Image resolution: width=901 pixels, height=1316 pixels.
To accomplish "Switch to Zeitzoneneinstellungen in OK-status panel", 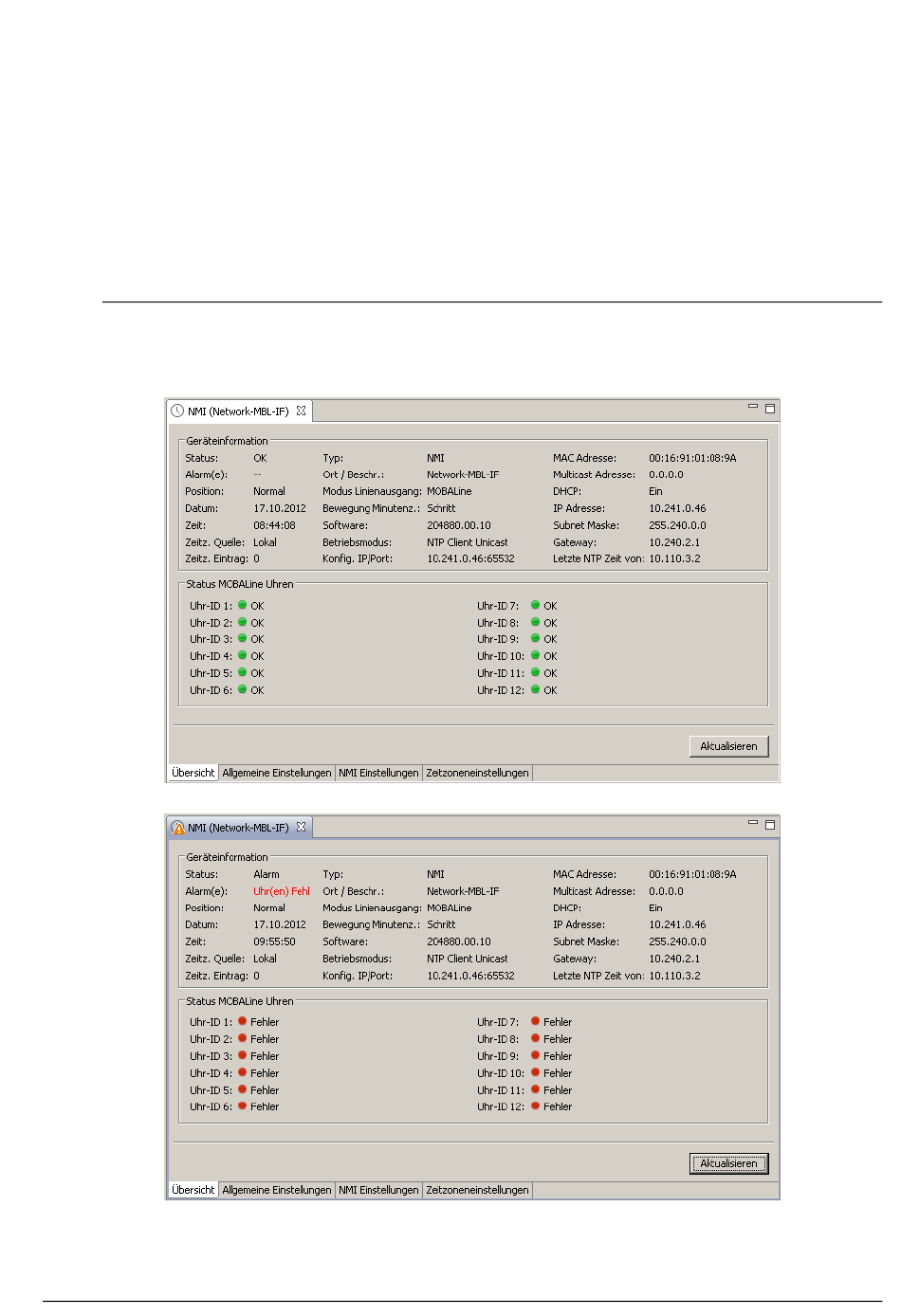I will click(x=477, y=773).
